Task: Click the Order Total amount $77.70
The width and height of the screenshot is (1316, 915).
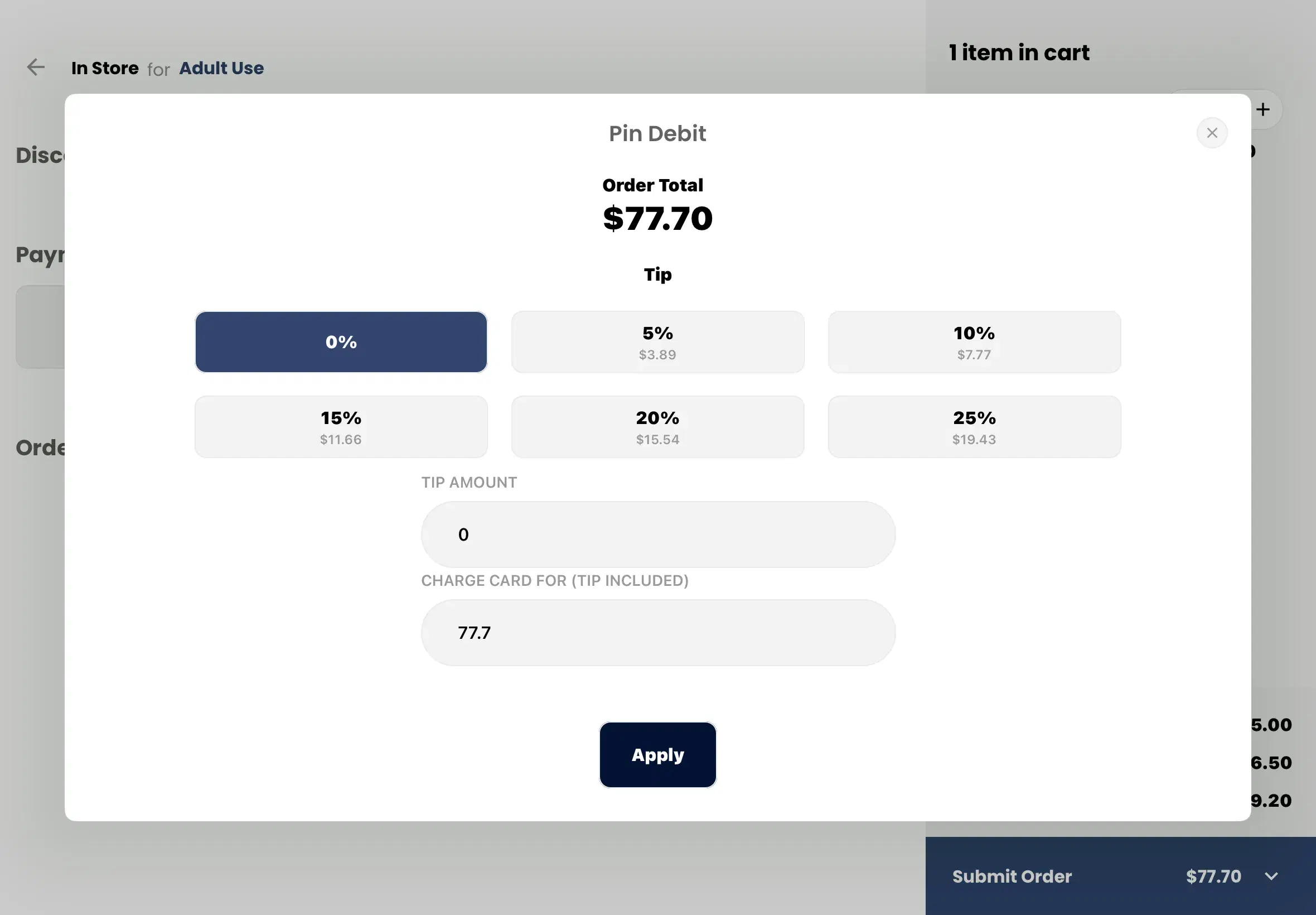Action: [656, 218]
